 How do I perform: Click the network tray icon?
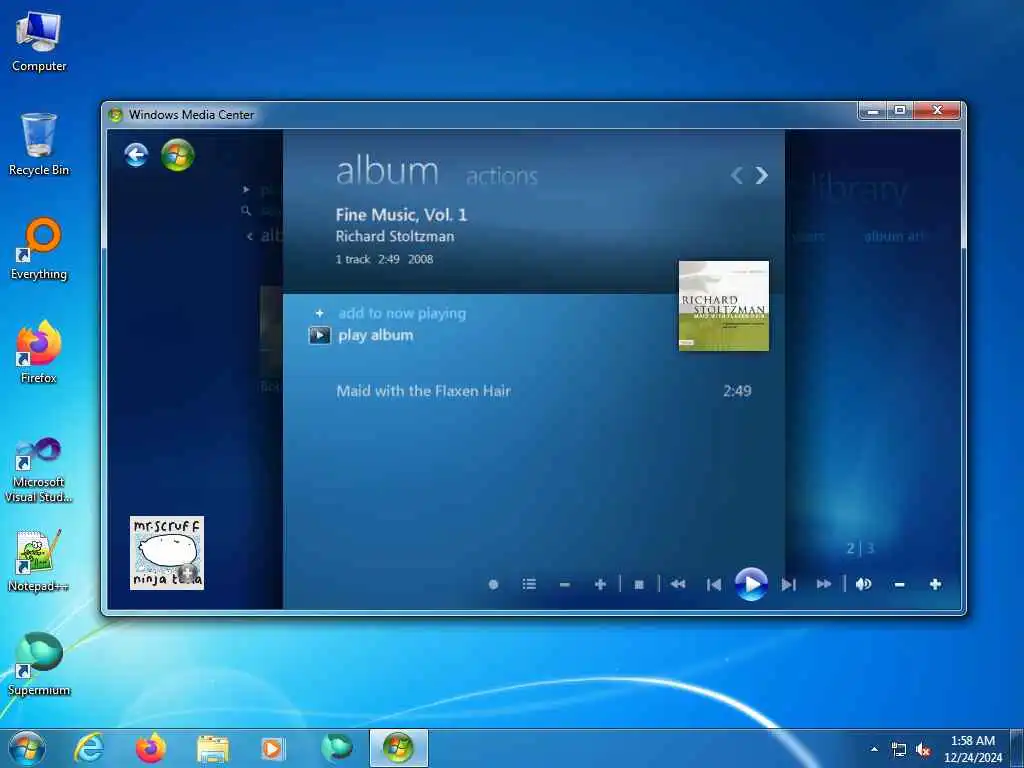(x=899, y=750)
